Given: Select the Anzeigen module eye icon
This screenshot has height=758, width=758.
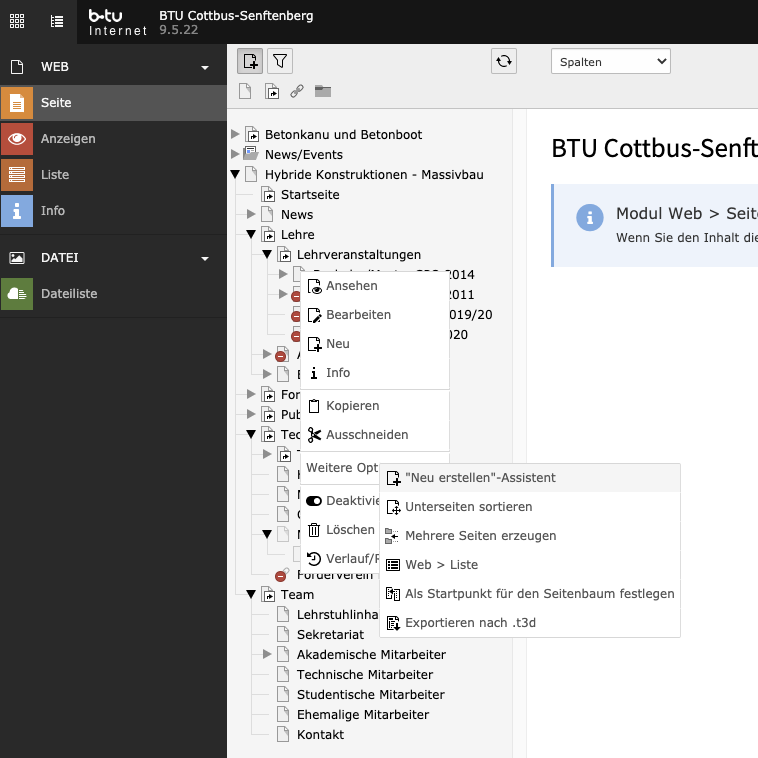Looking at the screenshot, I should pyautogui.click(x=17, y=139).
